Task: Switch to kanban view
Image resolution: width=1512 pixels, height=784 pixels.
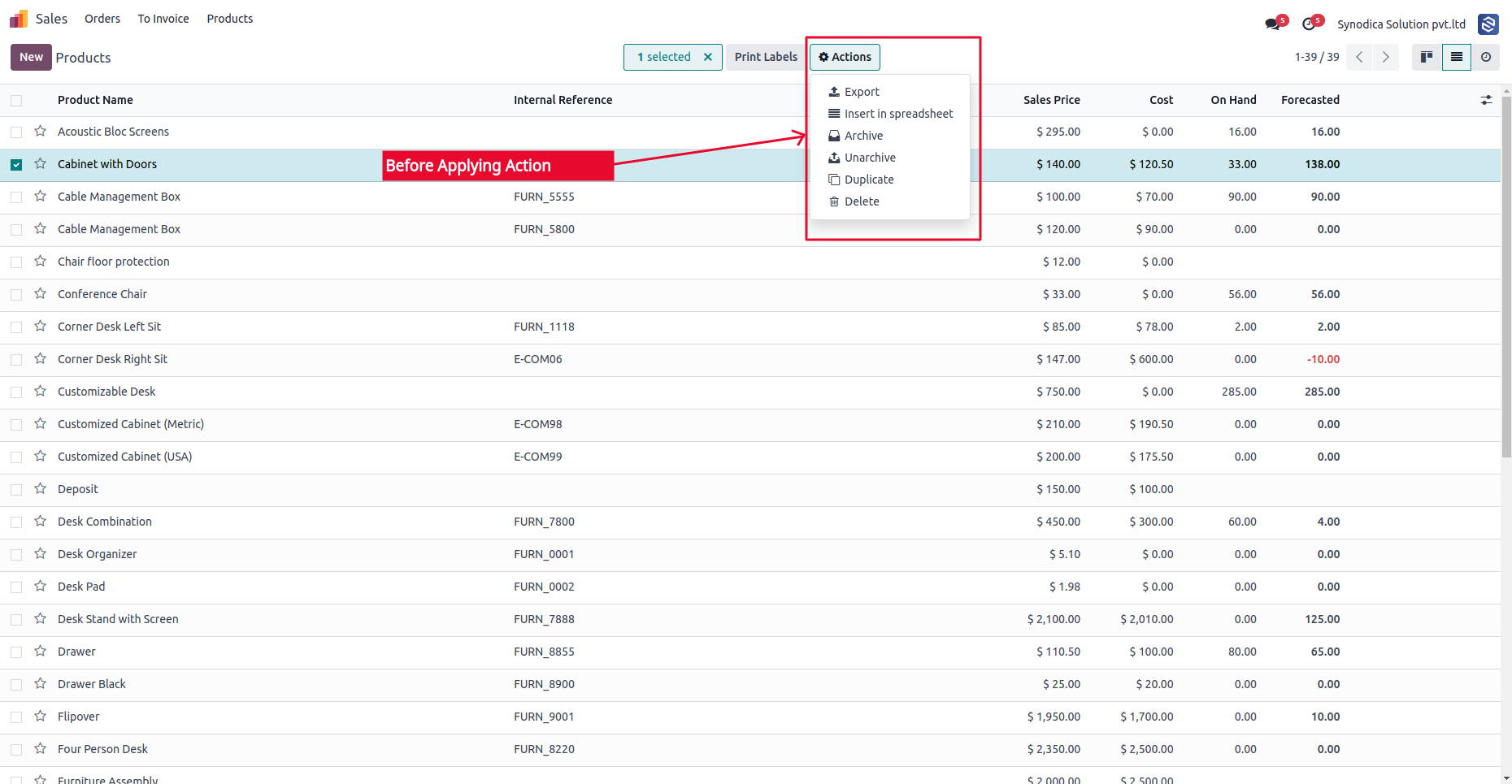Action: [1427, 57]
